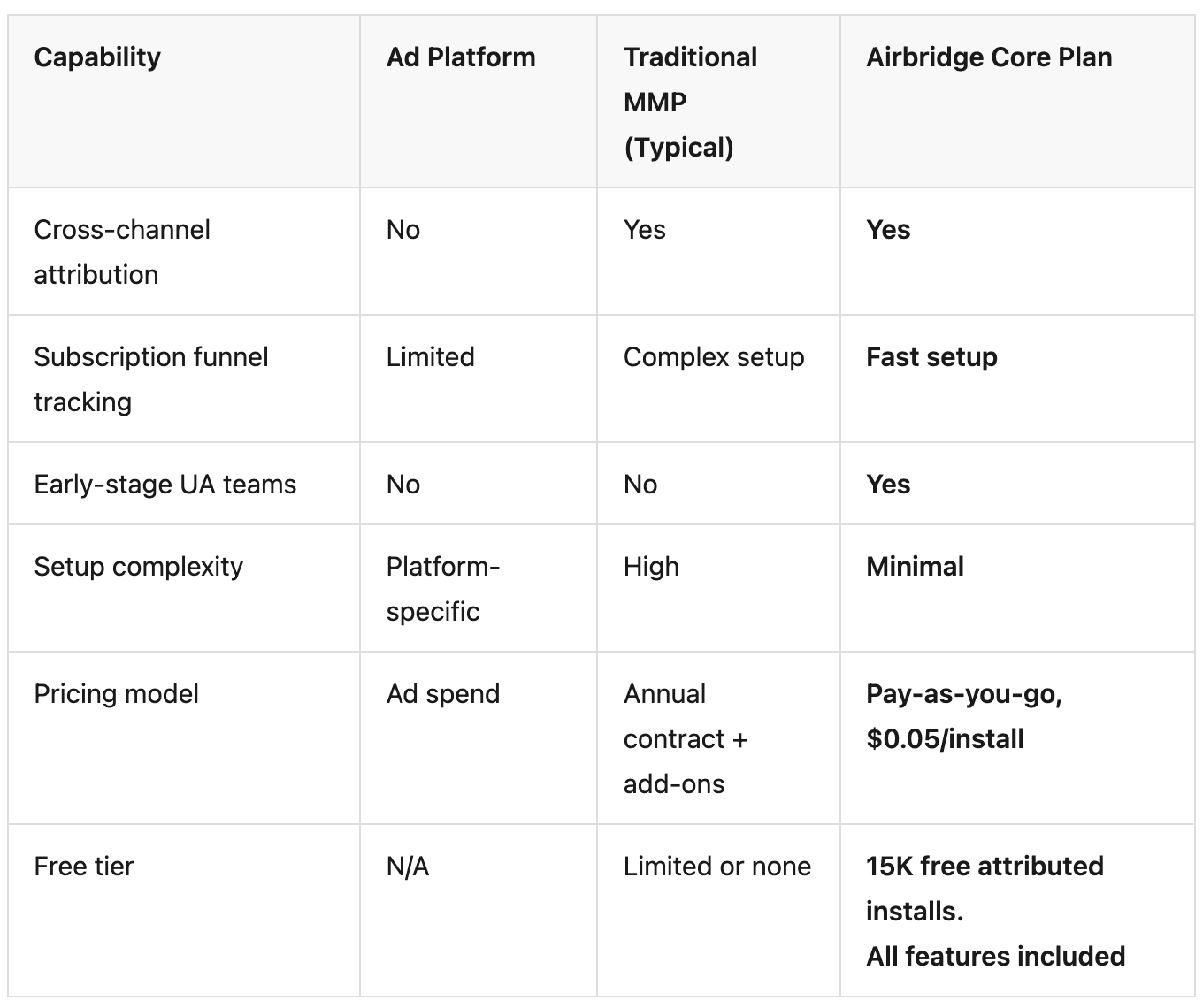Click the "Limited" cell under Ad Platform
1203x1008 pixels.
[x=430, y=357]
